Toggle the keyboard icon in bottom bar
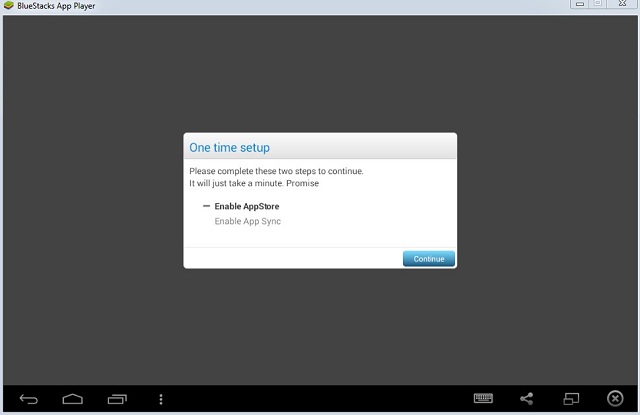 point(483,398)
